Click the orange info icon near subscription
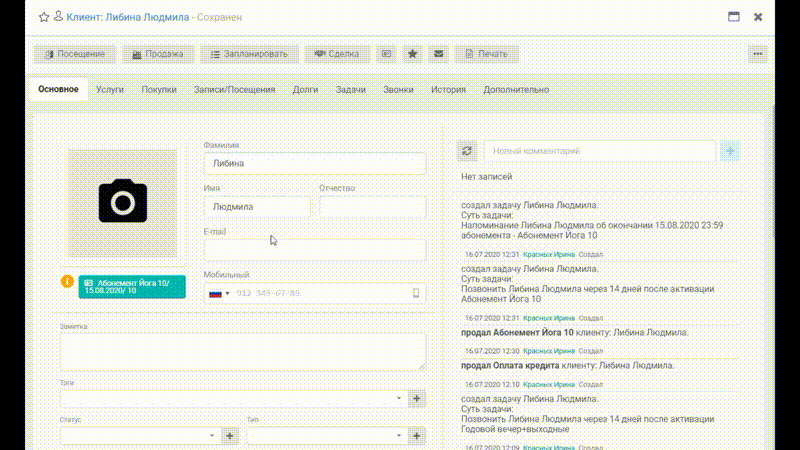Screen dimensions: 800x450 (67, 281)
